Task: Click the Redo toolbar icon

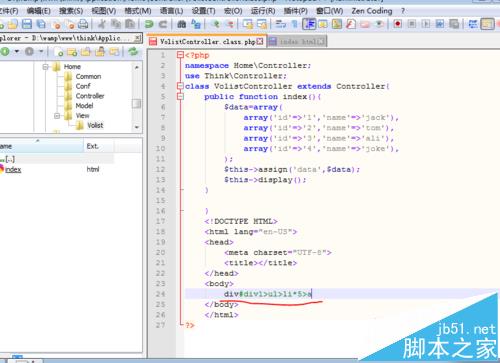Action: 163,24
